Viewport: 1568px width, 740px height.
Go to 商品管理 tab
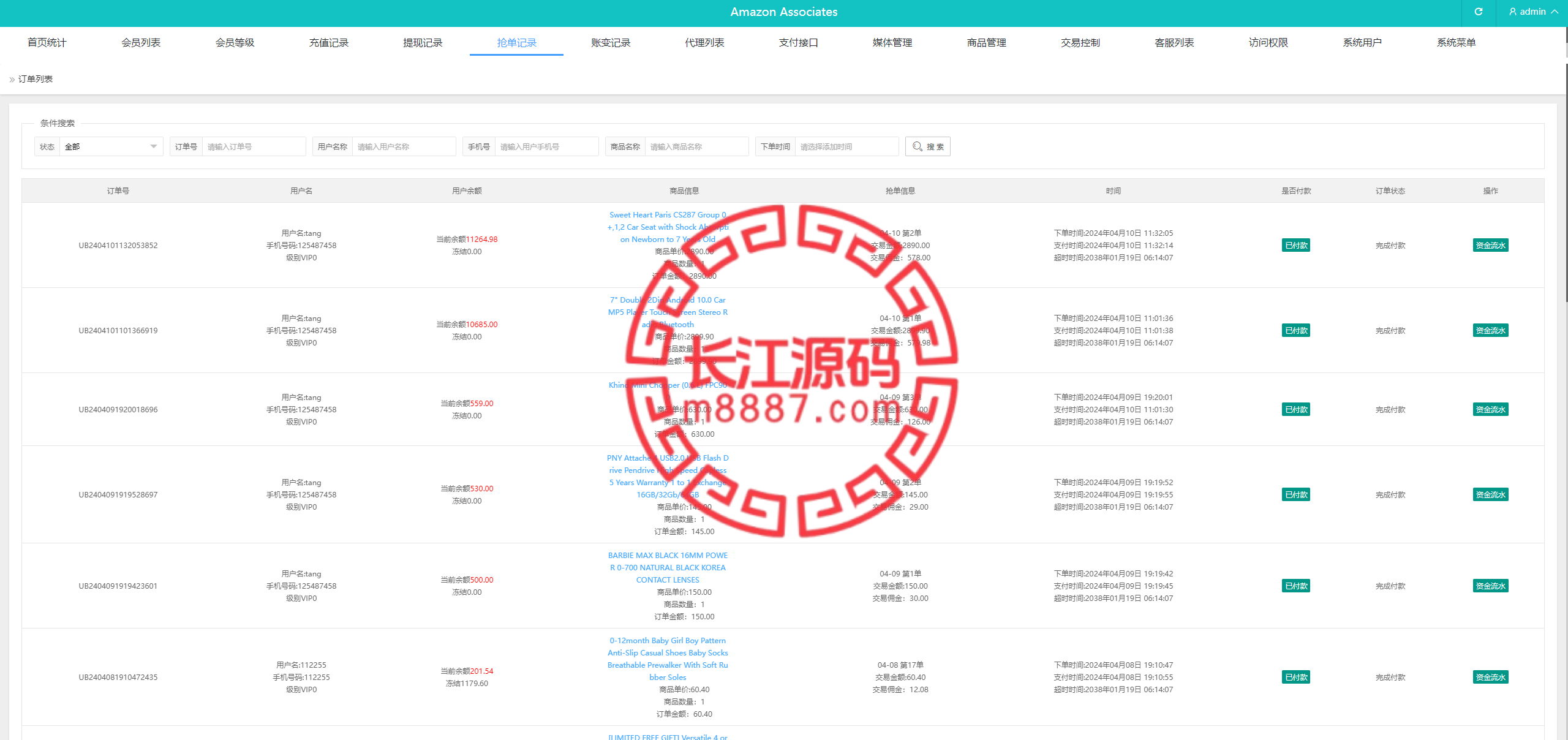tap(987, 42)
